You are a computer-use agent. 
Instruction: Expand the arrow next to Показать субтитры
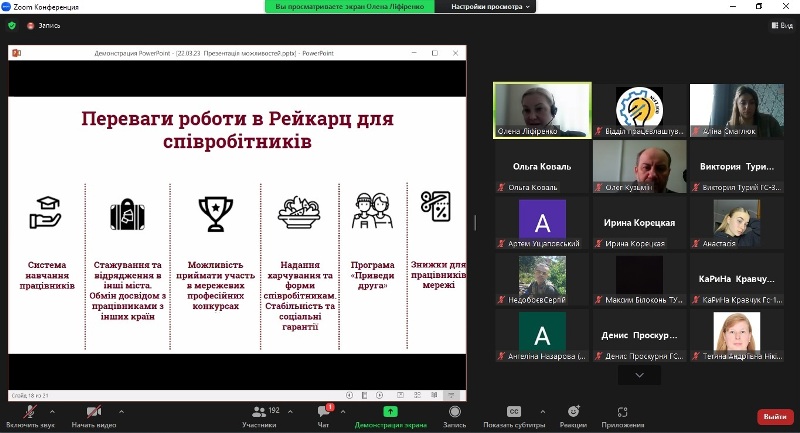click(542, 412)
